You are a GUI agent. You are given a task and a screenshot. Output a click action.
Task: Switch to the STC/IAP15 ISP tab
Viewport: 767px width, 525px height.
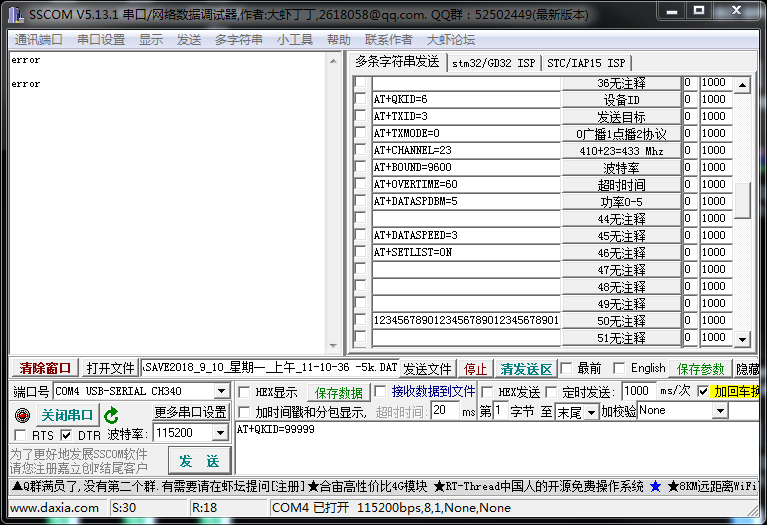pos(586,63)
